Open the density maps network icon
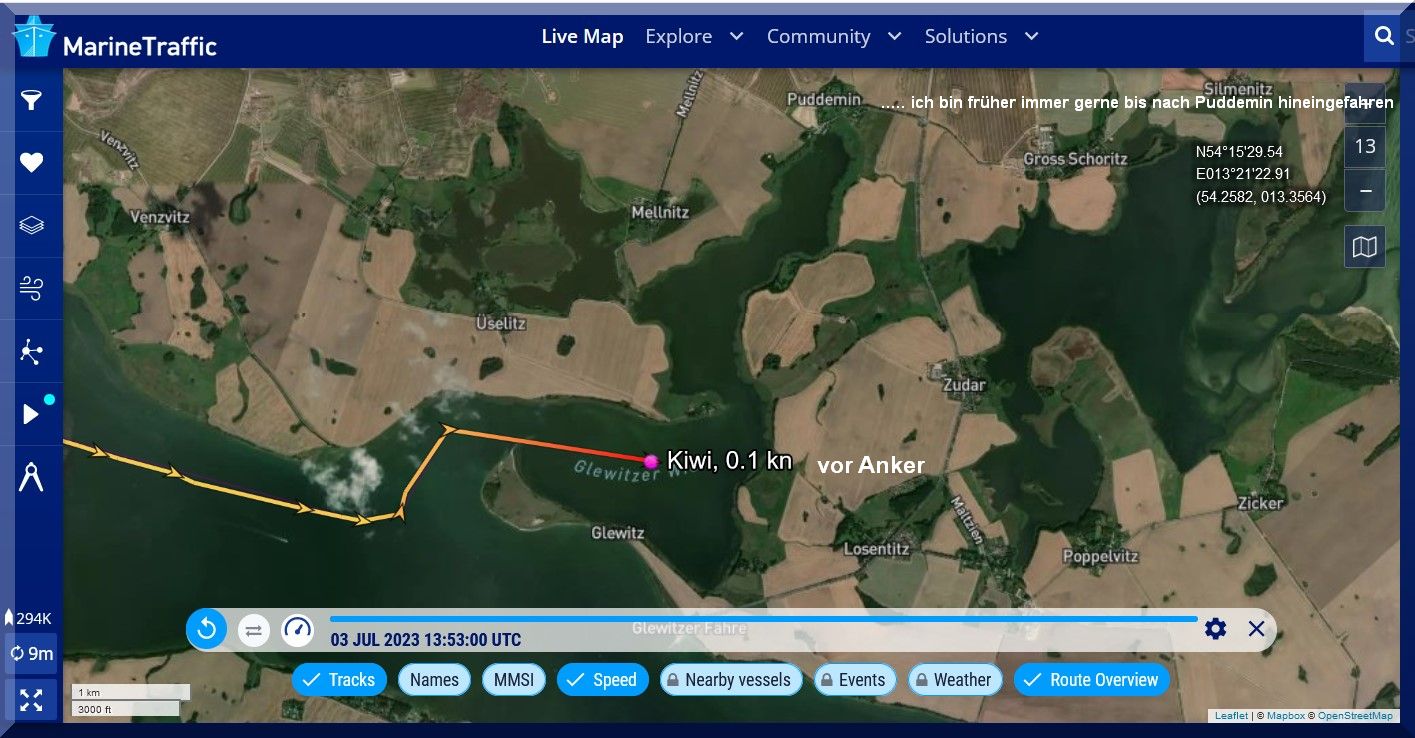 (x=32, y=351)
